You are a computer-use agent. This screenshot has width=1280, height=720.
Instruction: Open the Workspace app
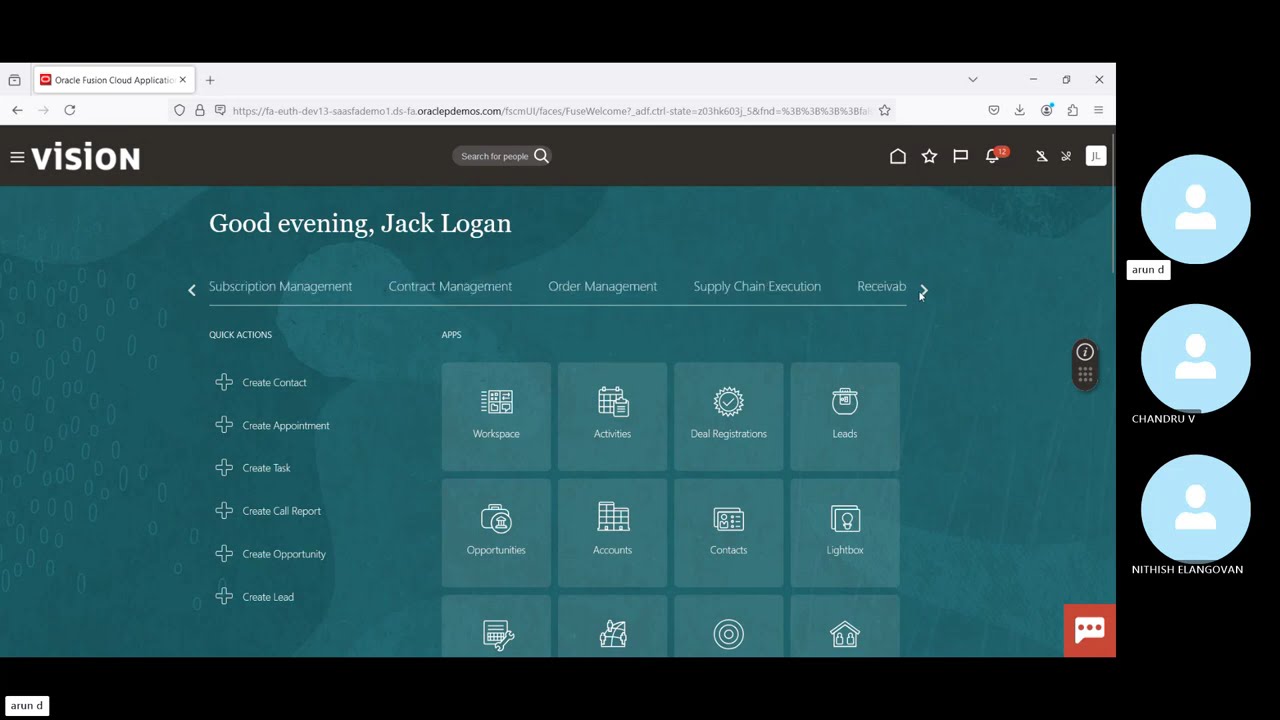[x=496, y=416]
